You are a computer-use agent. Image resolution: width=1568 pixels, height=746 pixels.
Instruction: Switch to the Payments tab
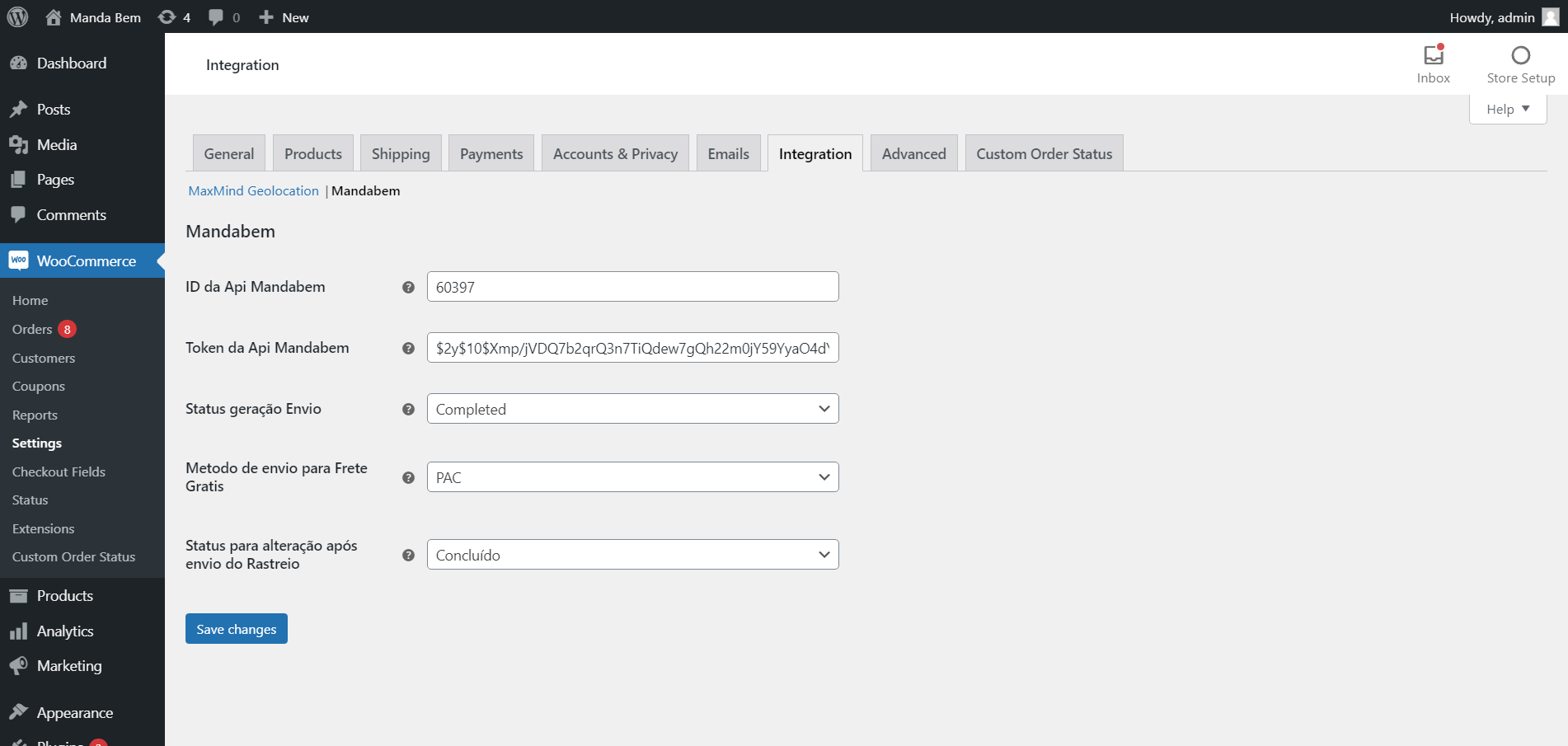point(491,153)
